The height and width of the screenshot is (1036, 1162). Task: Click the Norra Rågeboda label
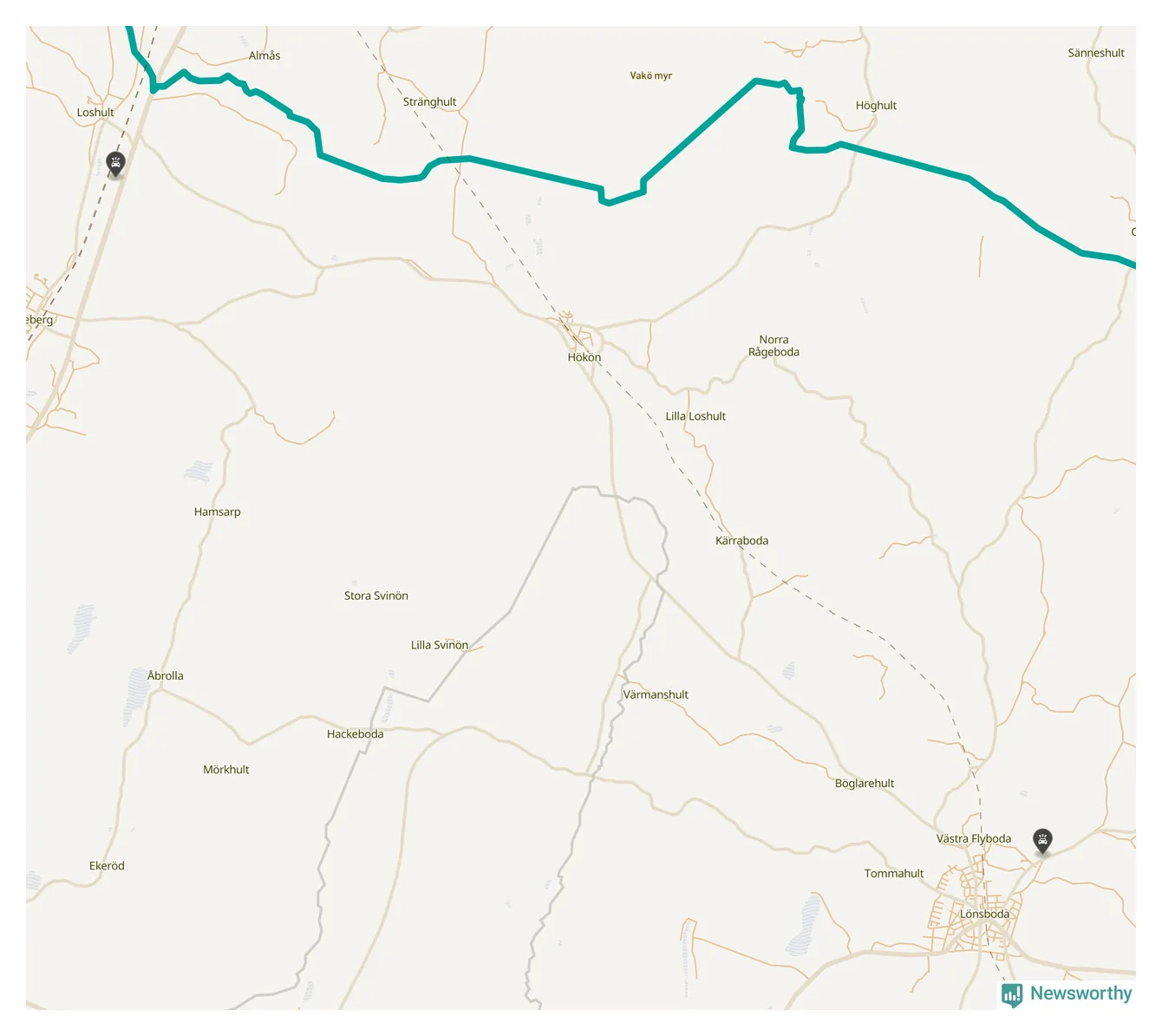click(774, 346)
